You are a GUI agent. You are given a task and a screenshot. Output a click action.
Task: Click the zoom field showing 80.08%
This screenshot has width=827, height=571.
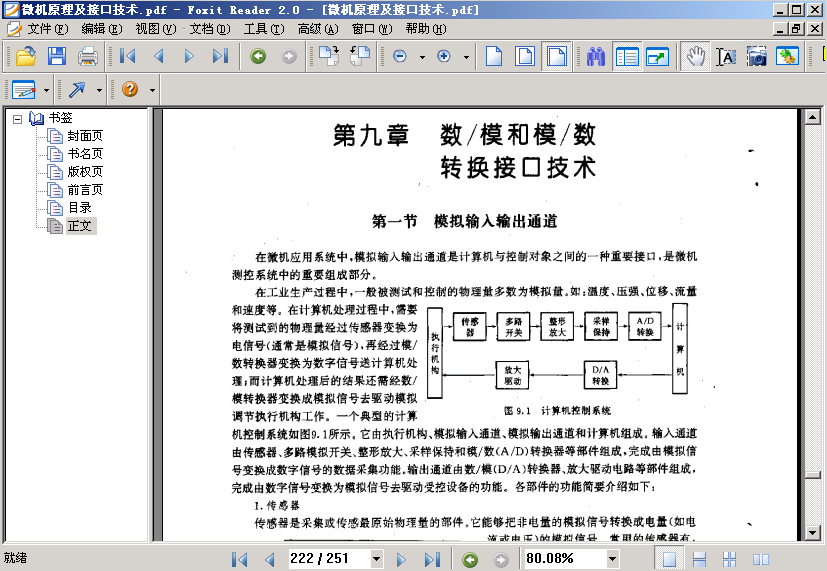coord(565,559)
